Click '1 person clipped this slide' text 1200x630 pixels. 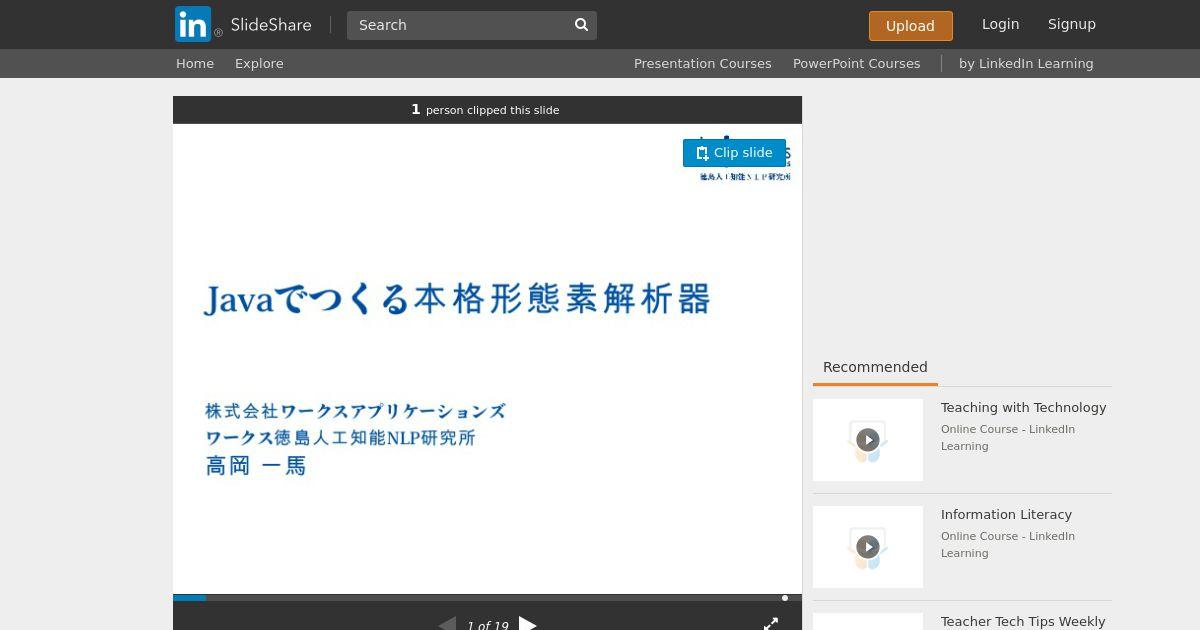point(485,110)
